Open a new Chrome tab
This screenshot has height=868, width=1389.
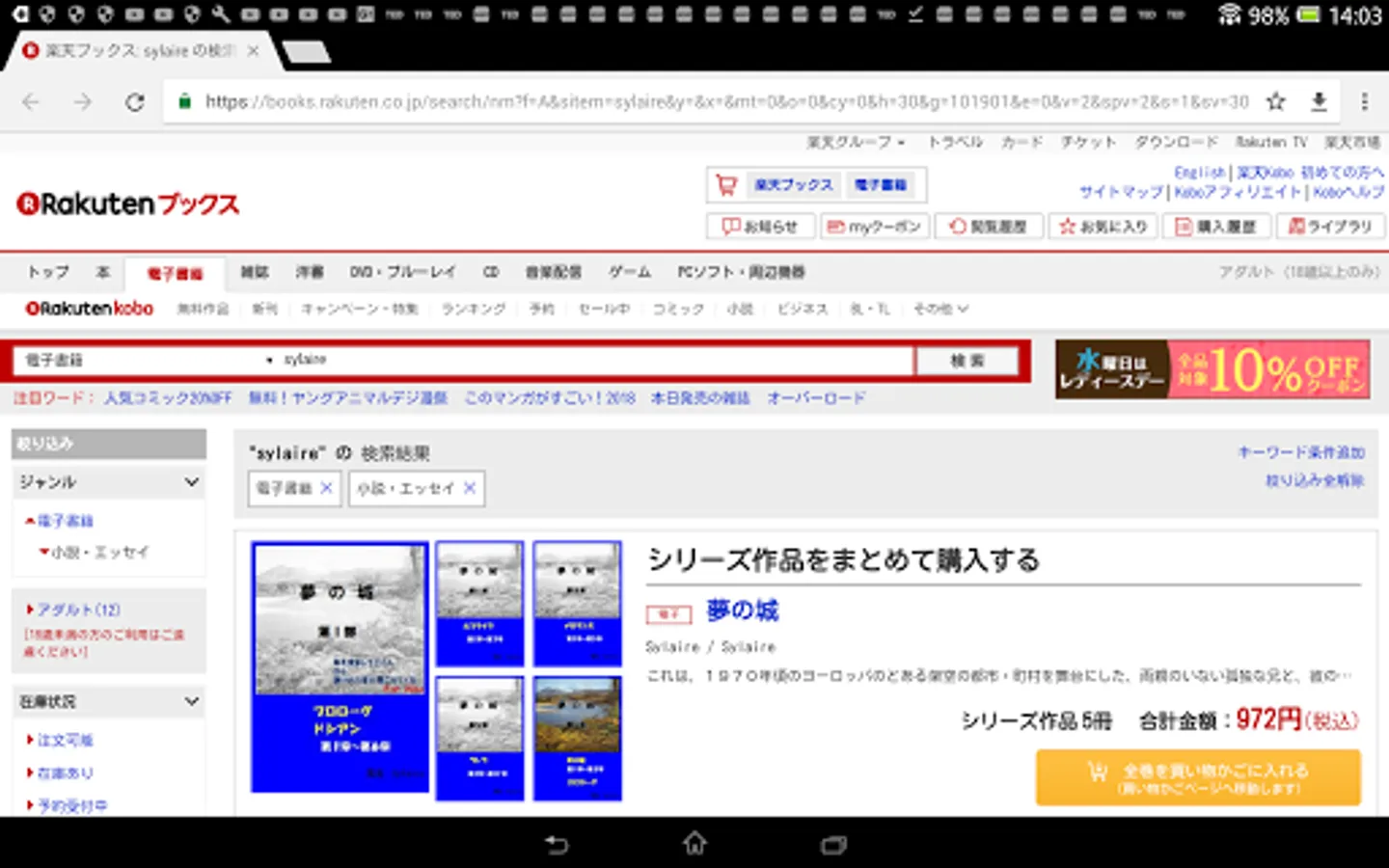tap(307, 51)
